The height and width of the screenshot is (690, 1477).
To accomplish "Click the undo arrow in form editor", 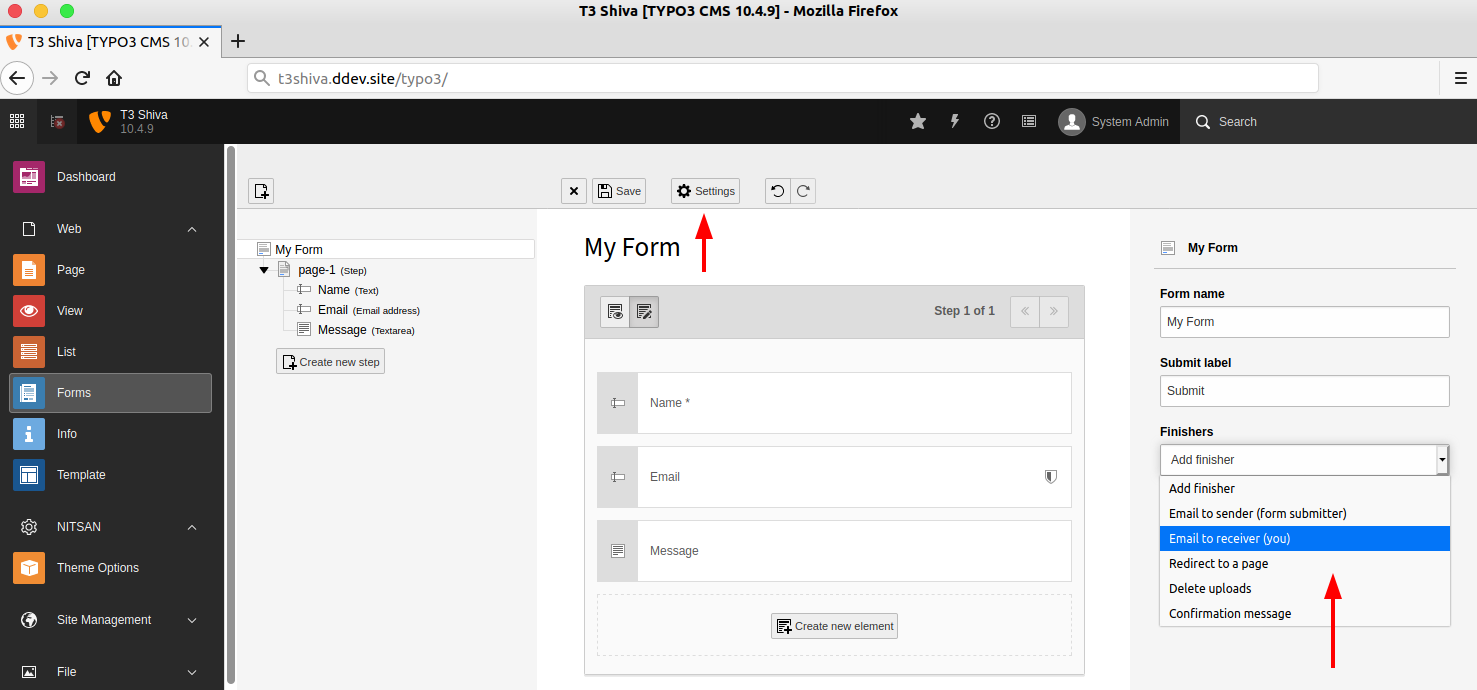I will 778,191.
